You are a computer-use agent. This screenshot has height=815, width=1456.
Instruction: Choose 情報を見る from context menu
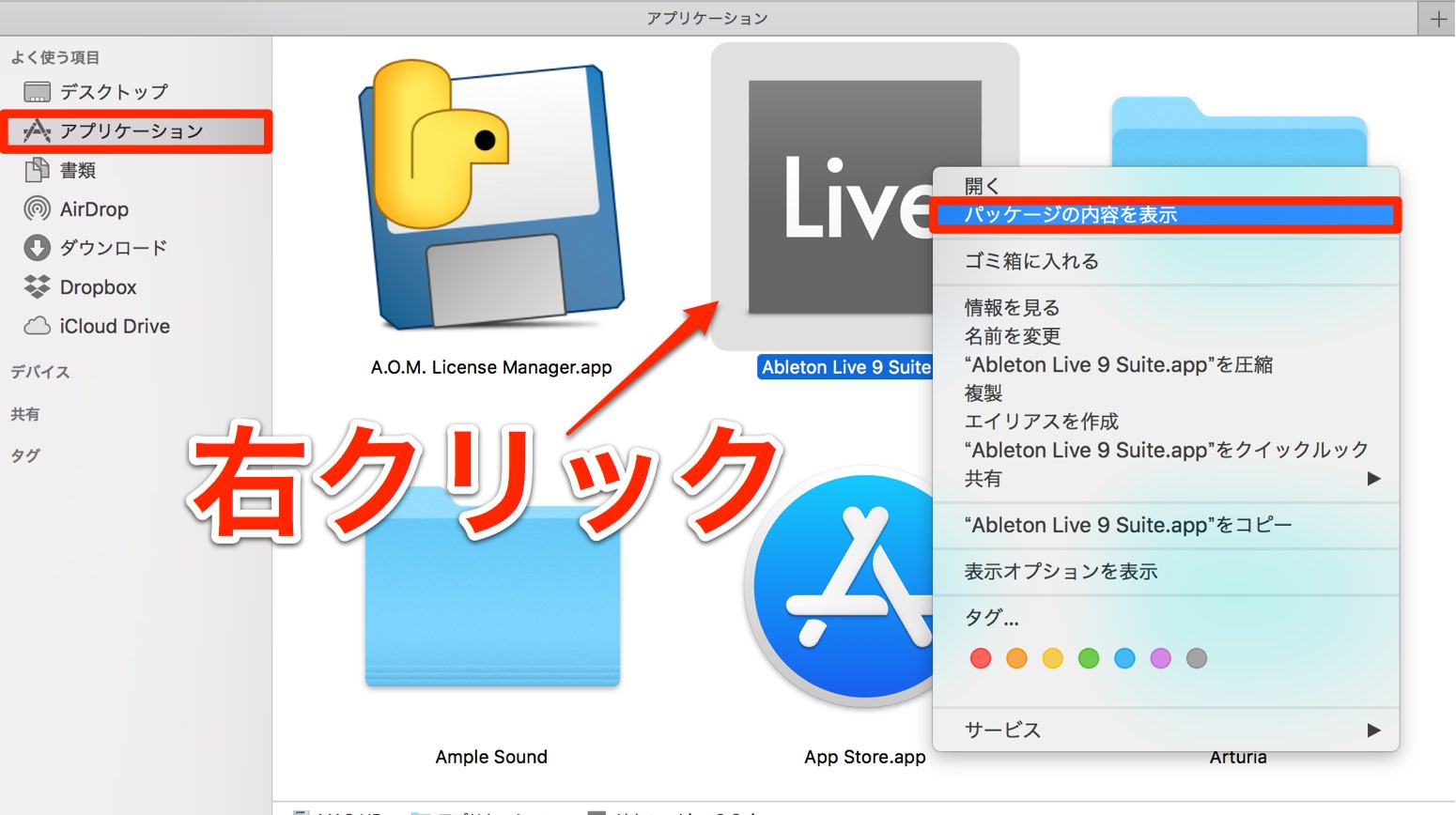(1165, 308)
